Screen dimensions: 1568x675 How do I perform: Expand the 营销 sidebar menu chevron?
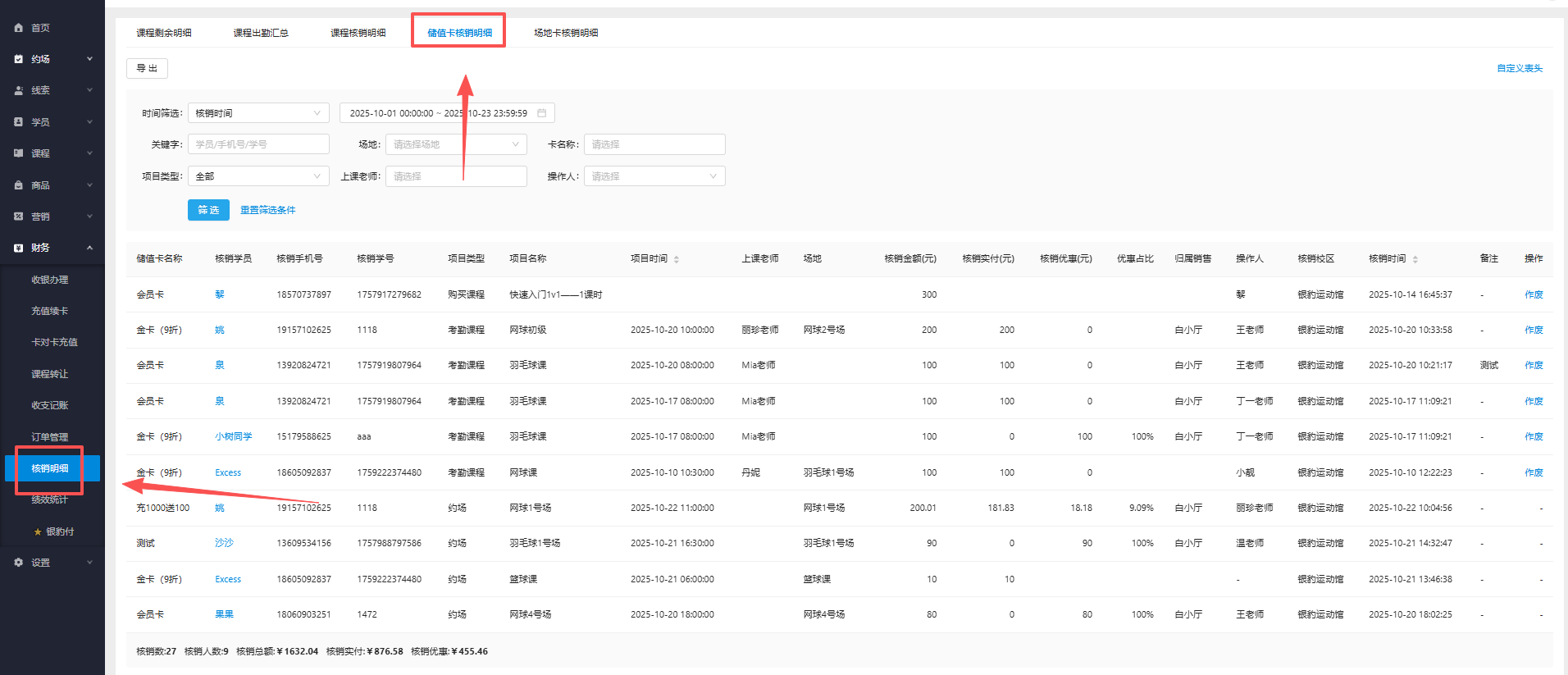point(89,217)
